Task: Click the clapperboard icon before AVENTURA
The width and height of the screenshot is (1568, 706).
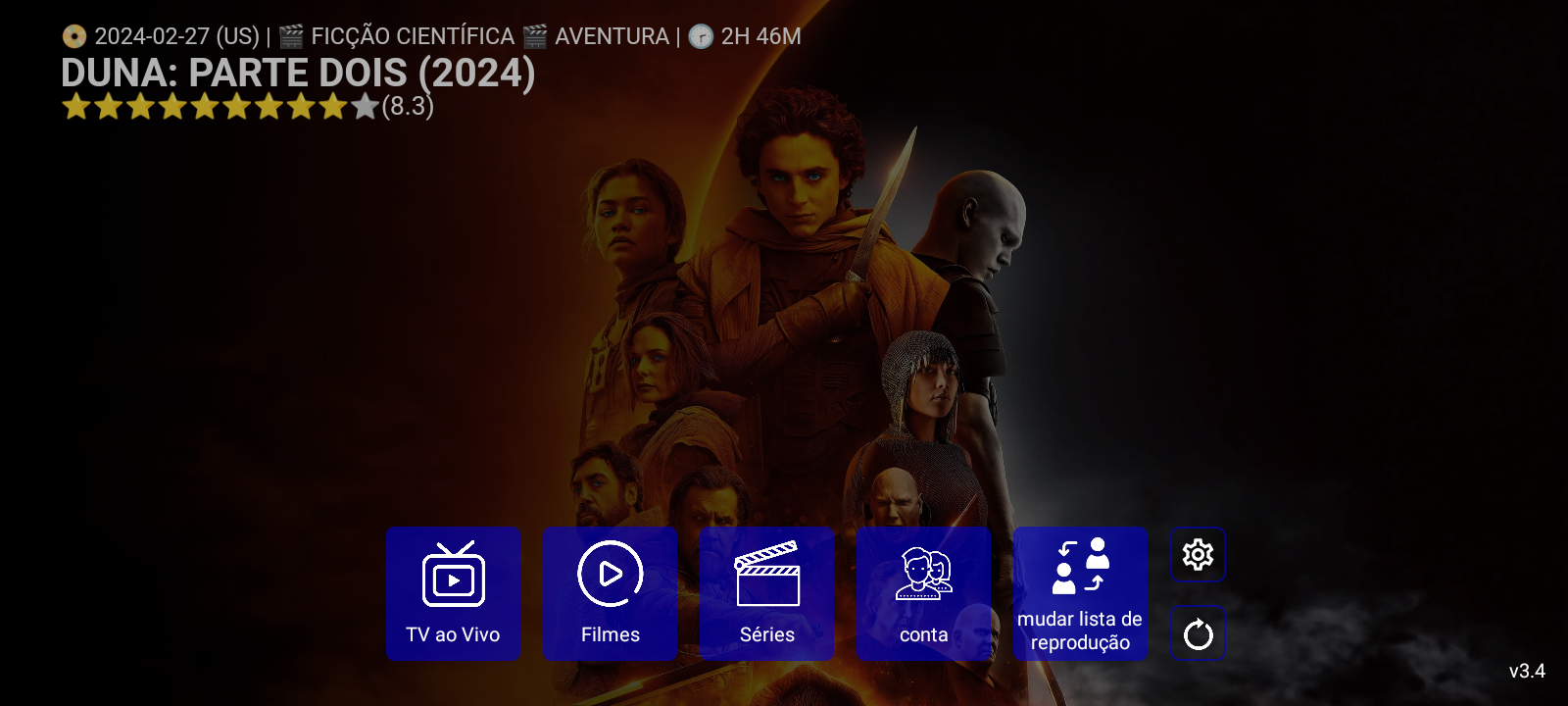Action: [535, 37]
